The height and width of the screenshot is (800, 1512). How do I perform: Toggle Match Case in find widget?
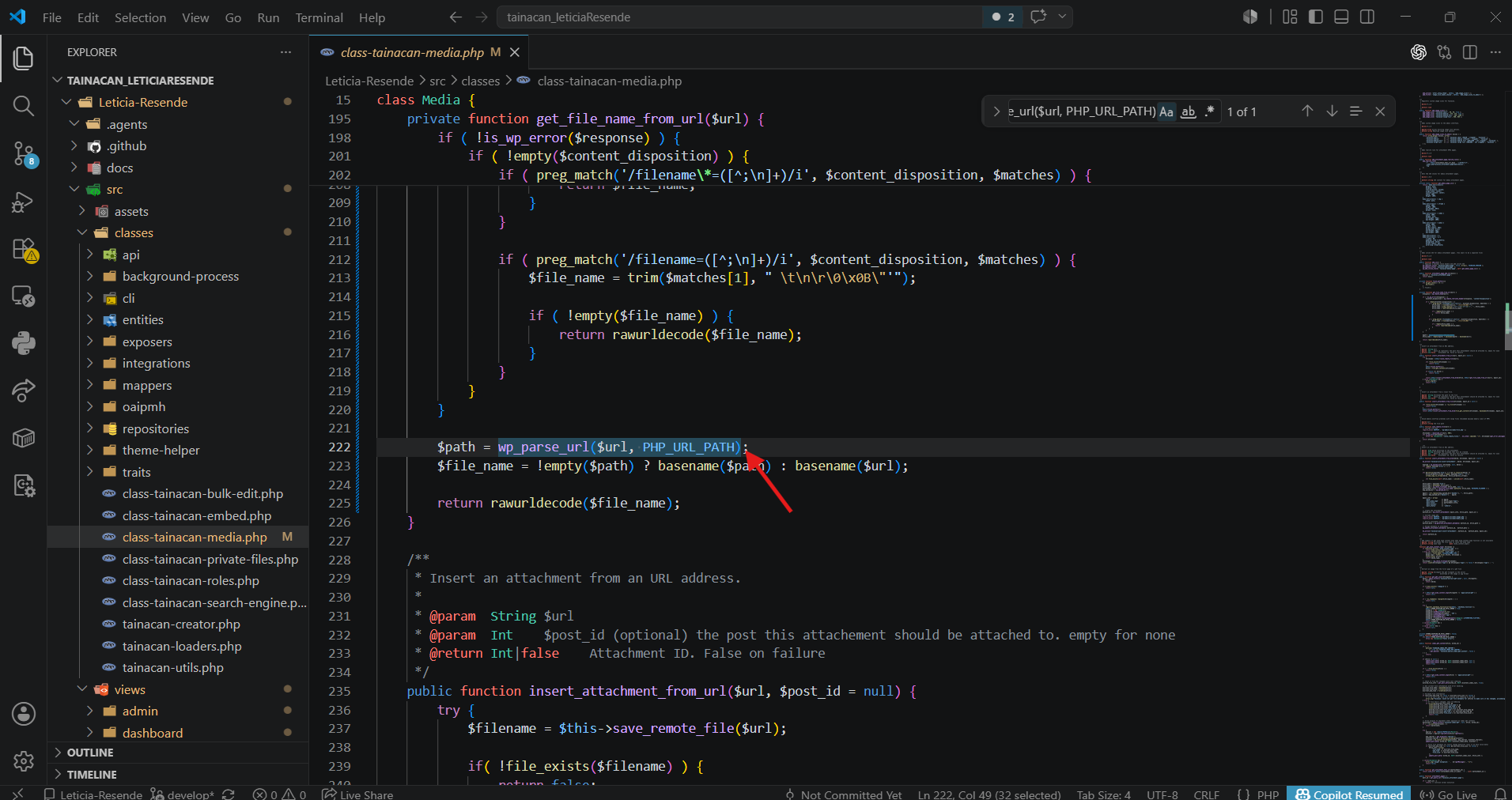1166,111
